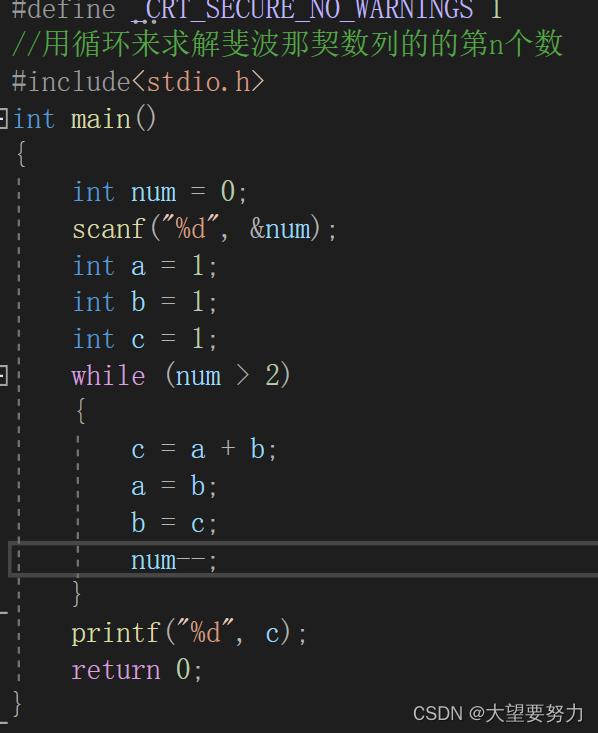The height and width of the screenshot is (733, 598).
Task: Click 'a = b;' statement
Action: (x=174, y=486)
